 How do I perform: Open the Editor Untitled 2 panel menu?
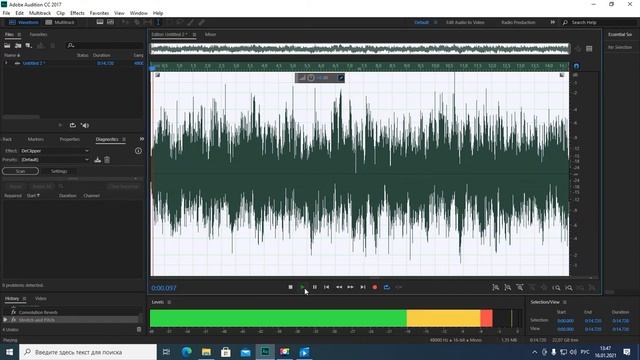194,35
